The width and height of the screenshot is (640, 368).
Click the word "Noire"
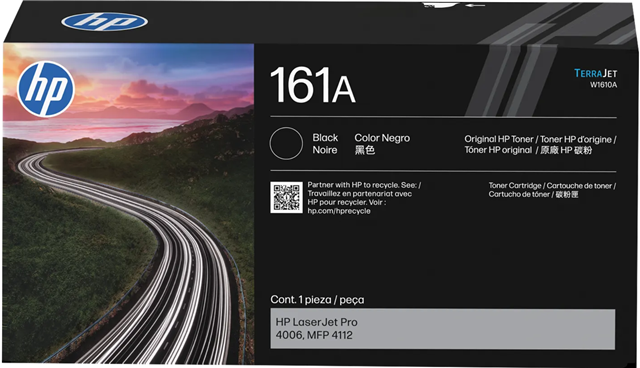coord(325,150)
